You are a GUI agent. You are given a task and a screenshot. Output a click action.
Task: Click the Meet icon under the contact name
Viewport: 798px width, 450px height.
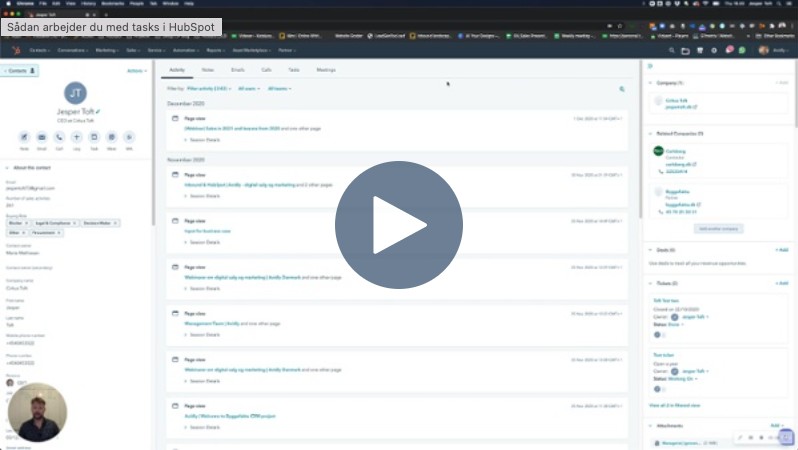coord(111,137)
